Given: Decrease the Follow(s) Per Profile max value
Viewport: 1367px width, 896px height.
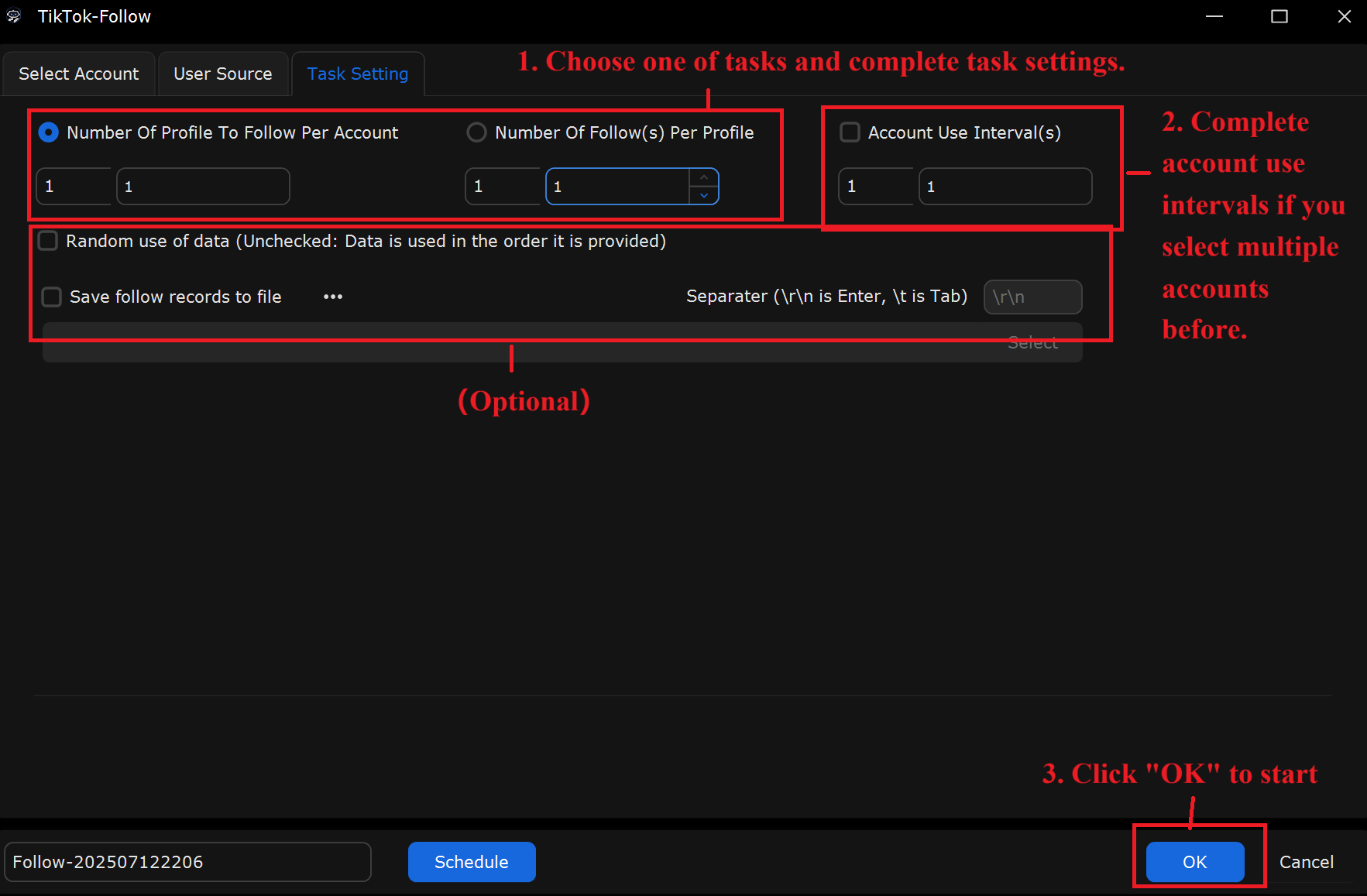Looking at the screenshot, I should (x=703, y=195).
